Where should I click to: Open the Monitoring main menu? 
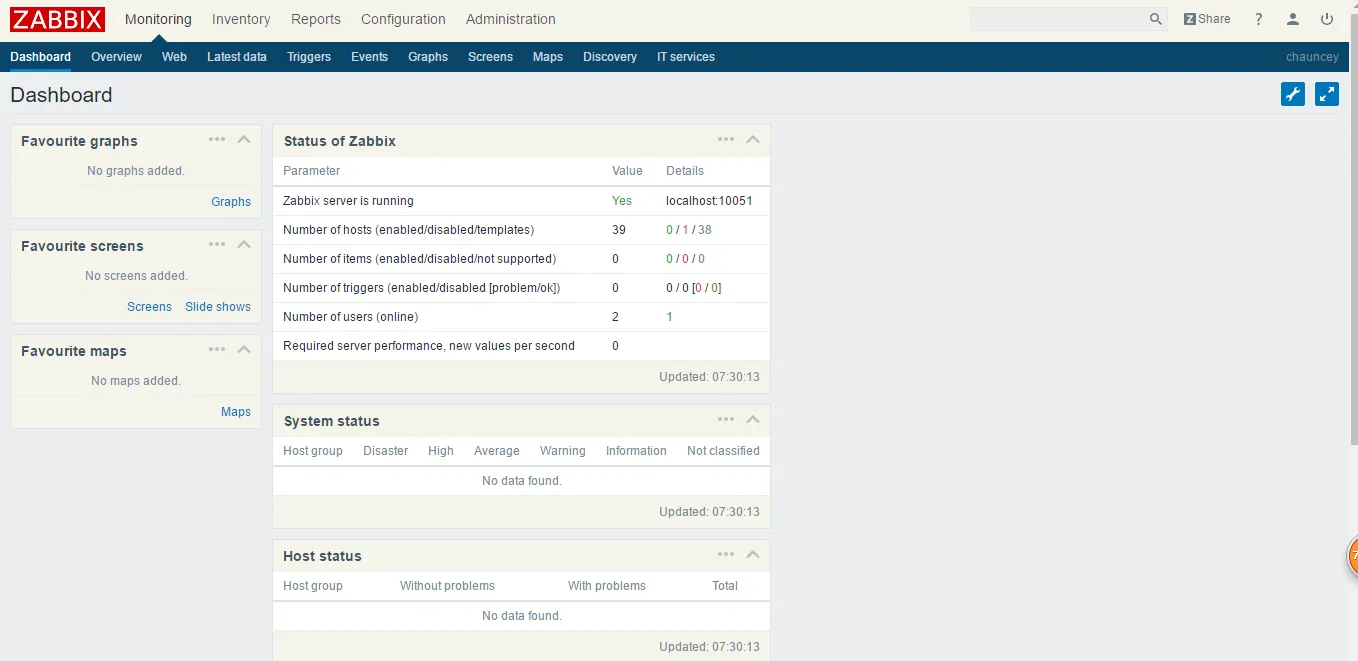[x=158, y=19]
